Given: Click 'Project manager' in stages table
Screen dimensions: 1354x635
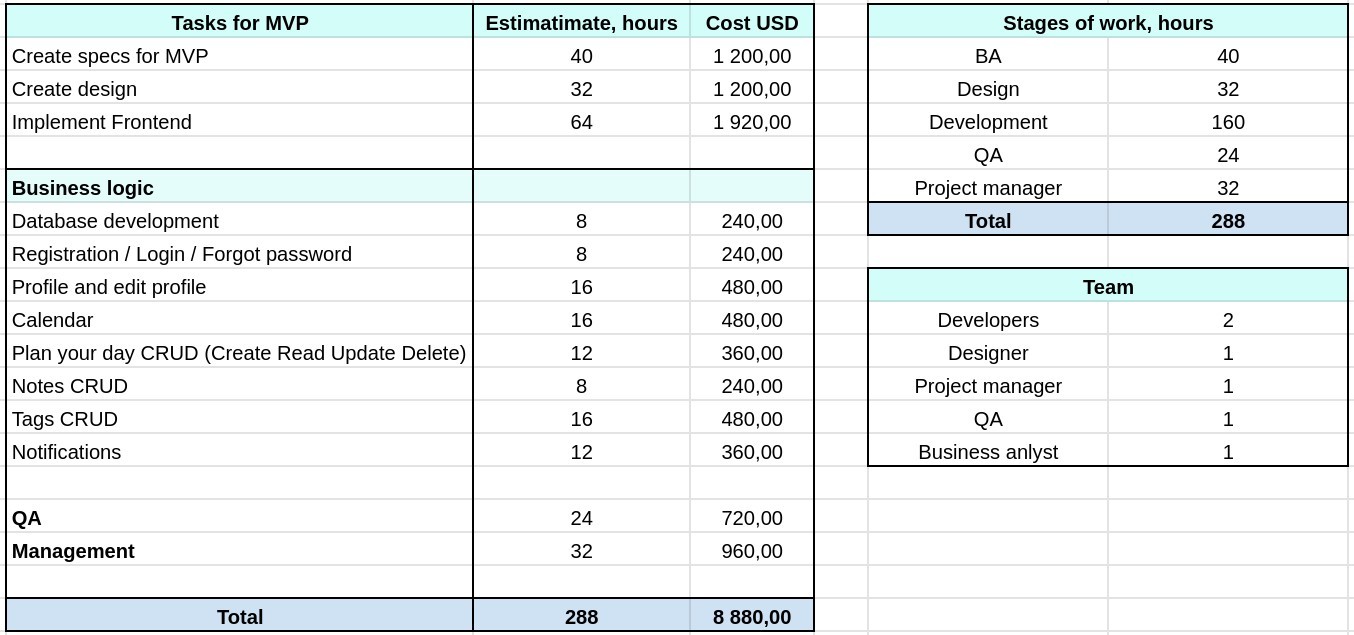Looking at the screenshot, I should pos(988,188).
